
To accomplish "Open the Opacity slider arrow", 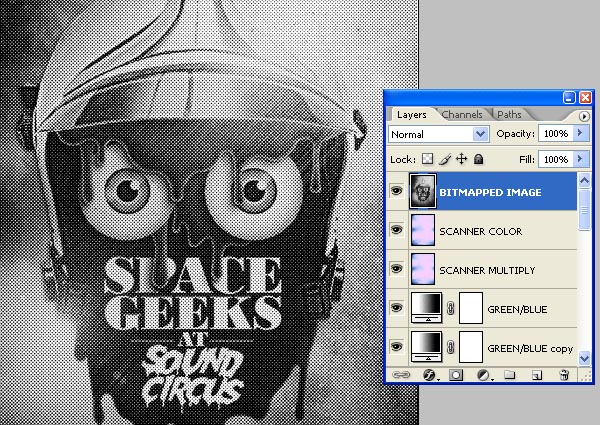I will pos(580,133).
